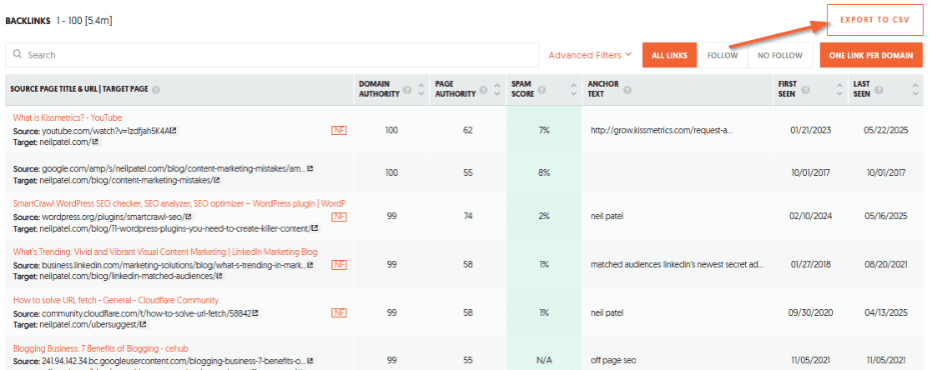Viewport: 936px width, 370px height.
Task: Open the Domain Authority help icon
Action: [407, 91]
